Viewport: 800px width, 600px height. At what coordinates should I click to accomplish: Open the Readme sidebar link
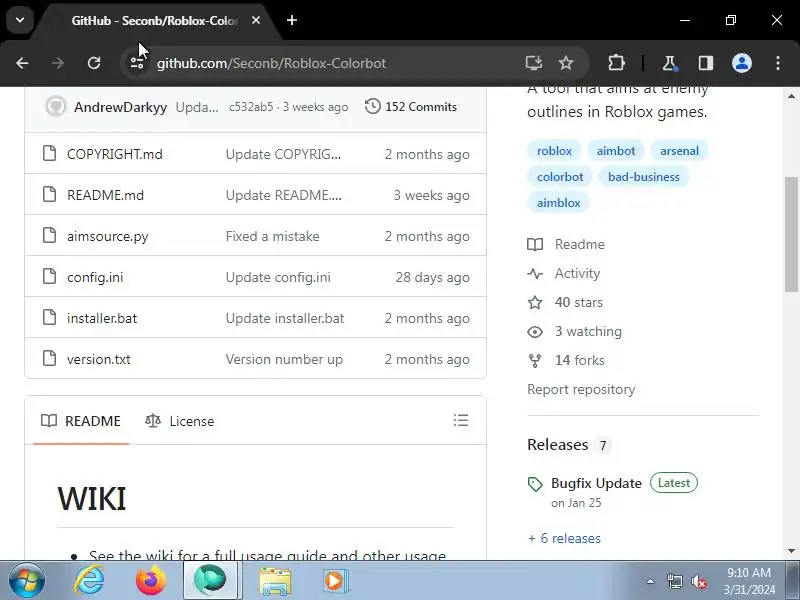[566, 244]
